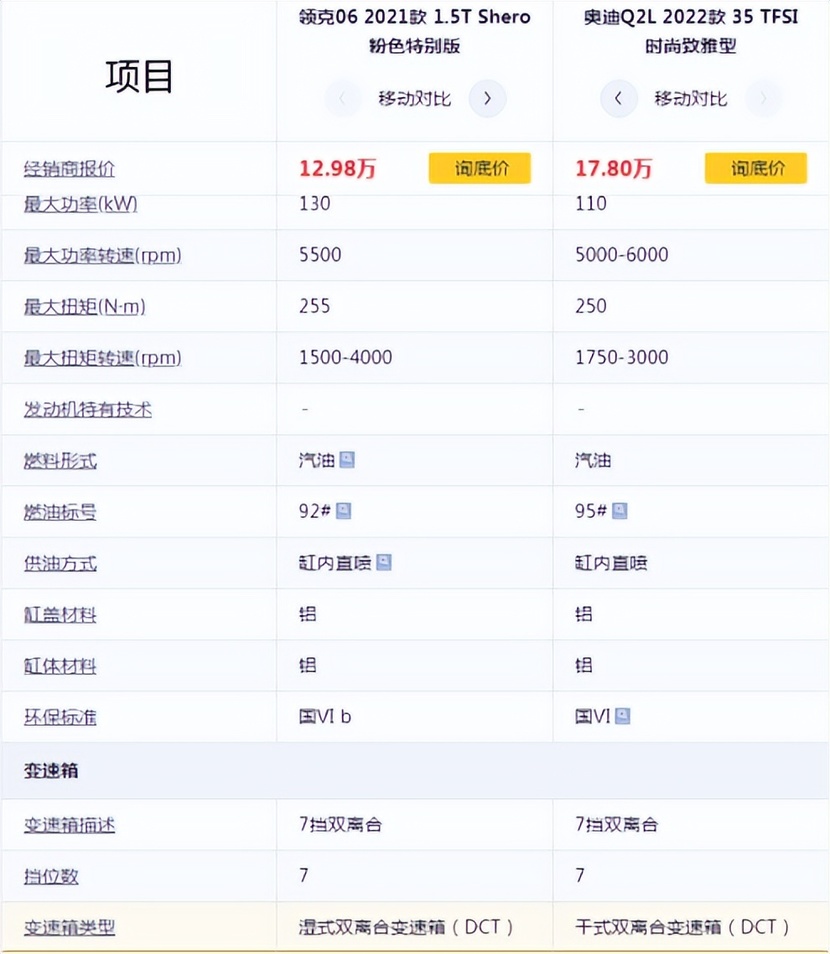Click 缸内直喷 in the 奥迪Q2L column
830x954 pixels.
[x=611, y=563]
